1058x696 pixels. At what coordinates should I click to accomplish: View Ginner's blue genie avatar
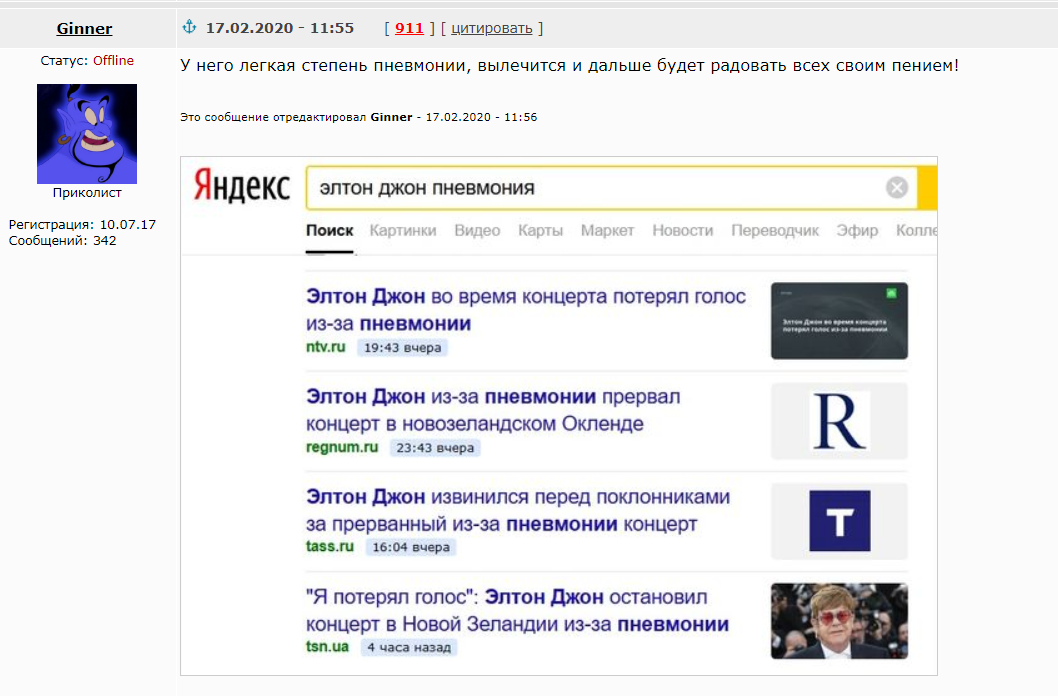[87, 134]
